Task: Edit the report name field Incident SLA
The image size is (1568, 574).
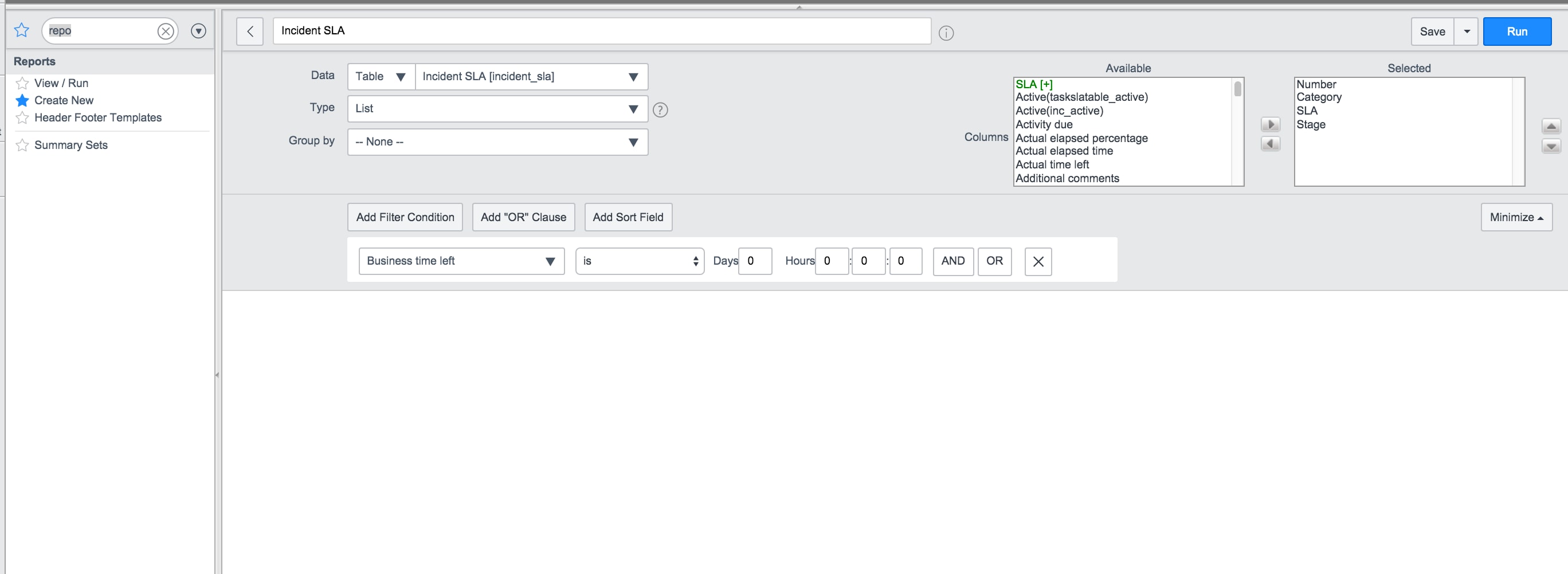Action: pyautogui.click(x=601, y=31)
